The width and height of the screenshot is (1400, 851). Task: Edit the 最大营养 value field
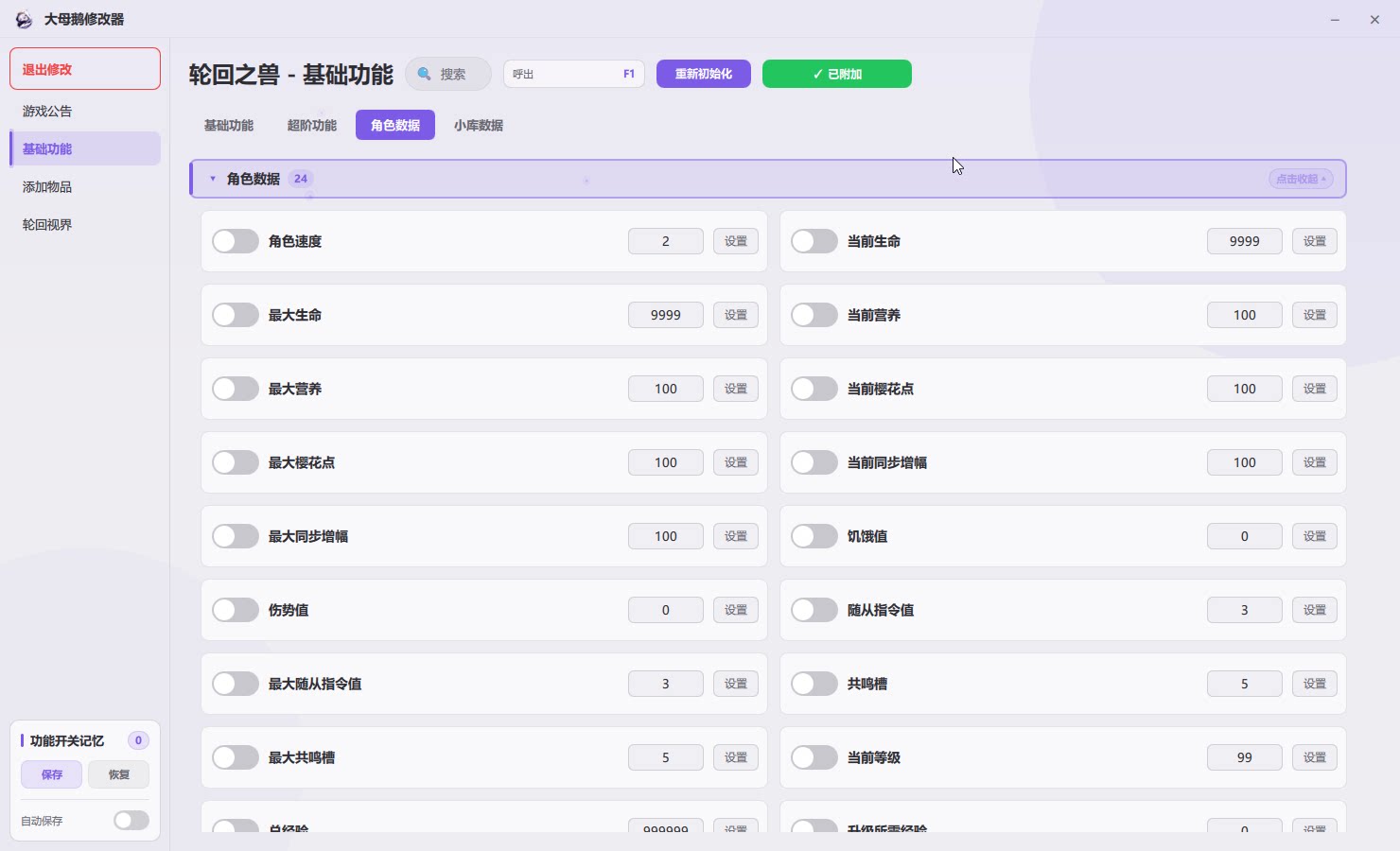coord(666,389)
